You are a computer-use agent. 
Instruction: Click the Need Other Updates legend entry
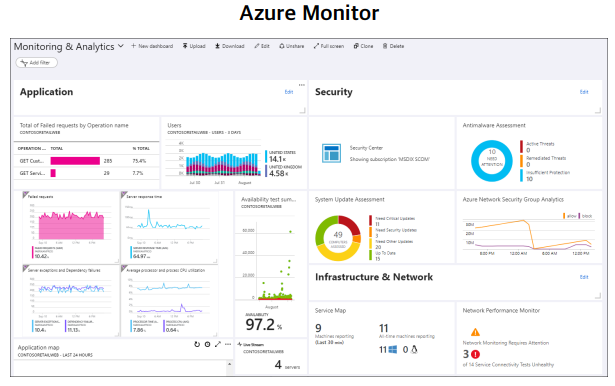pyautogui.click(x=391, y=244)
